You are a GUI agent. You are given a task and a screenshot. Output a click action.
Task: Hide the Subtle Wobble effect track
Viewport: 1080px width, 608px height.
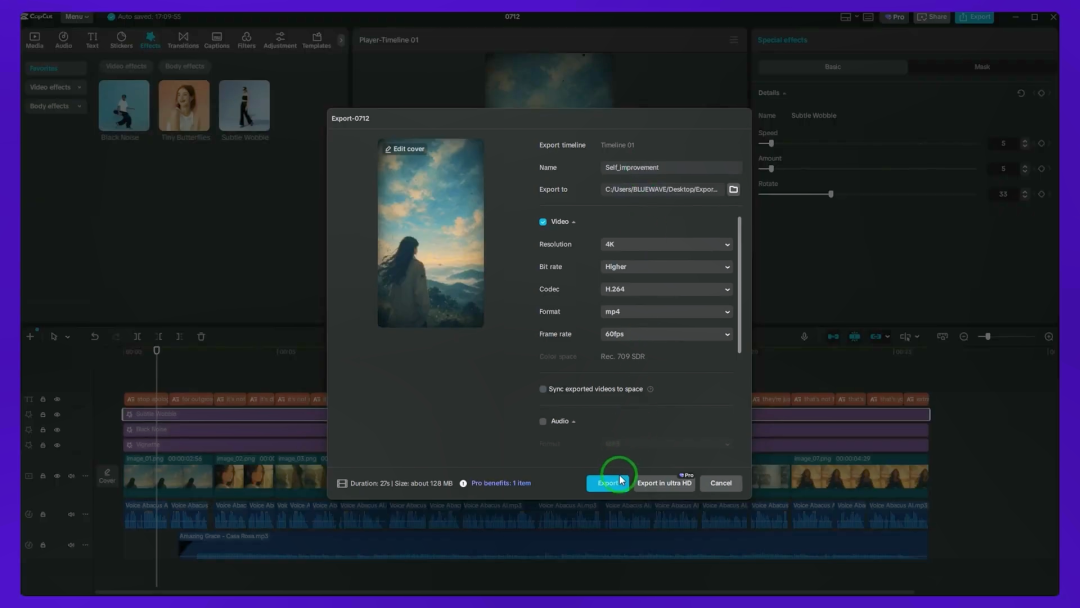[57, 415]
